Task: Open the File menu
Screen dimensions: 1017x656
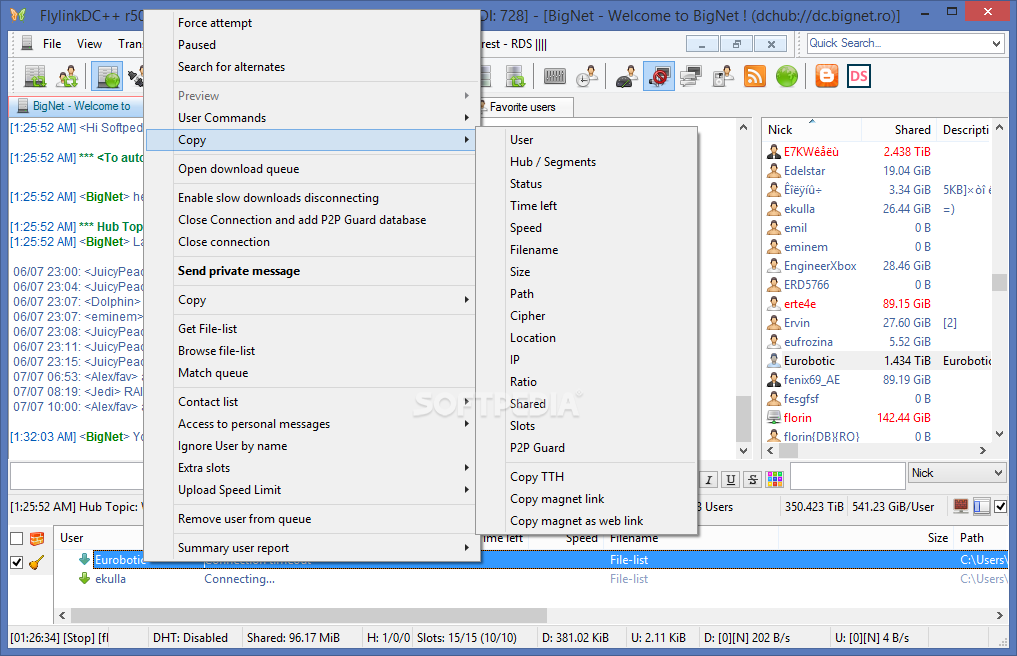Action: point(52,43)
